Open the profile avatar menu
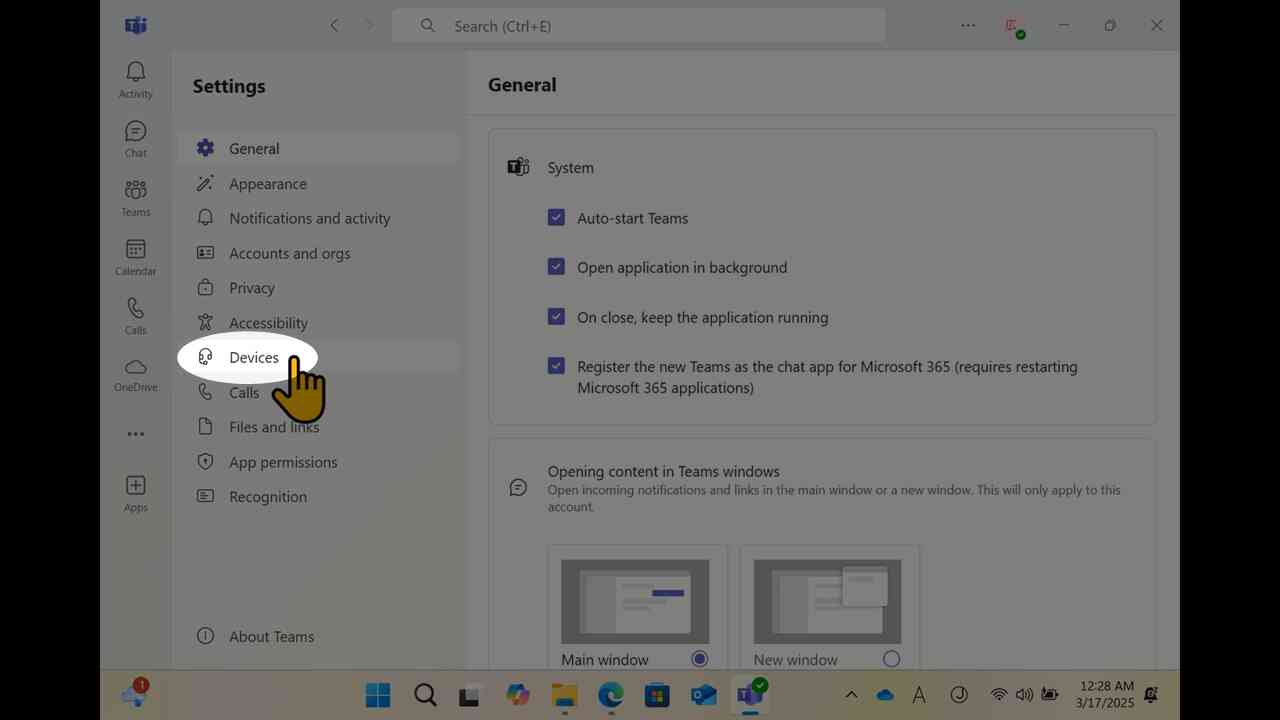Viewport: 1280px width, 720px height. click(x=1015, y=27)
